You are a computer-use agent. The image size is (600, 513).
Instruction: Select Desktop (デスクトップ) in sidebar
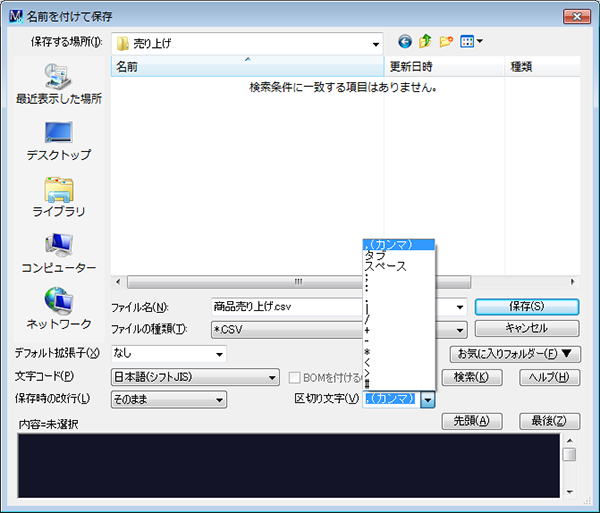(58, 141)
